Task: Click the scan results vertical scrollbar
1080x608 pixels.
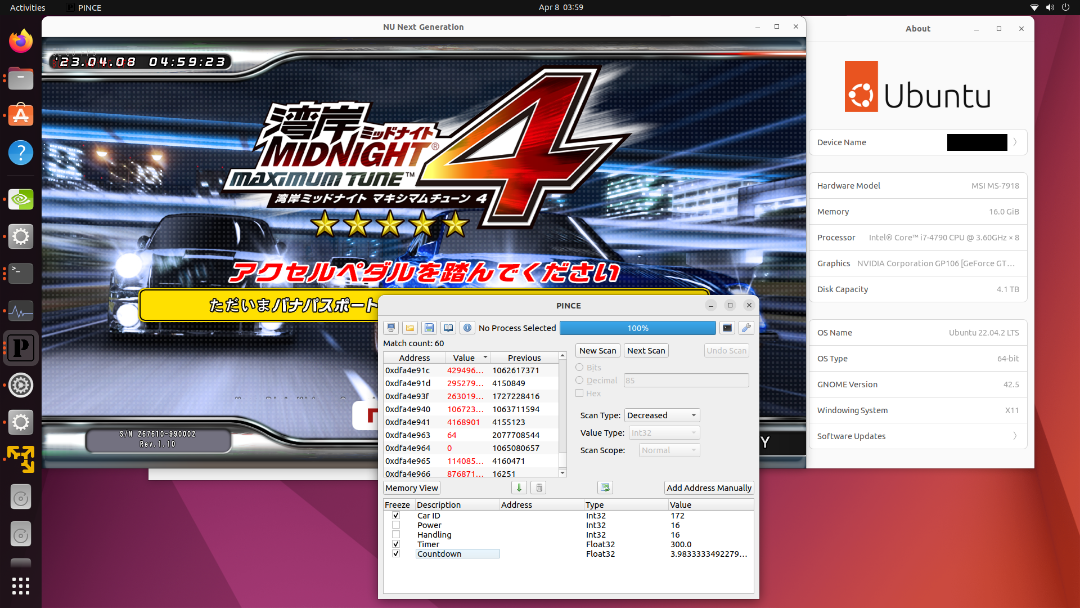Action: click(x=562, y=413)
